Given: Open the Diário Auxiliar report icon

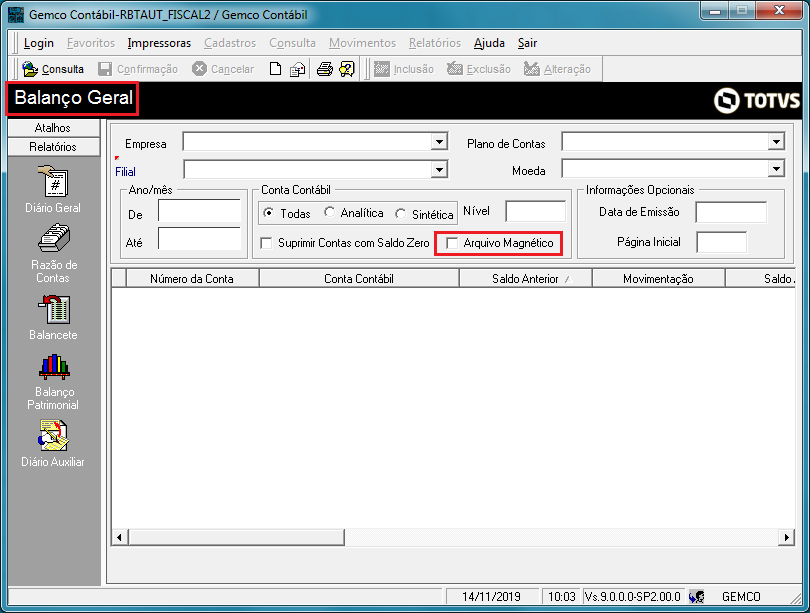Looking at the screenshot, I should point(53,435).
